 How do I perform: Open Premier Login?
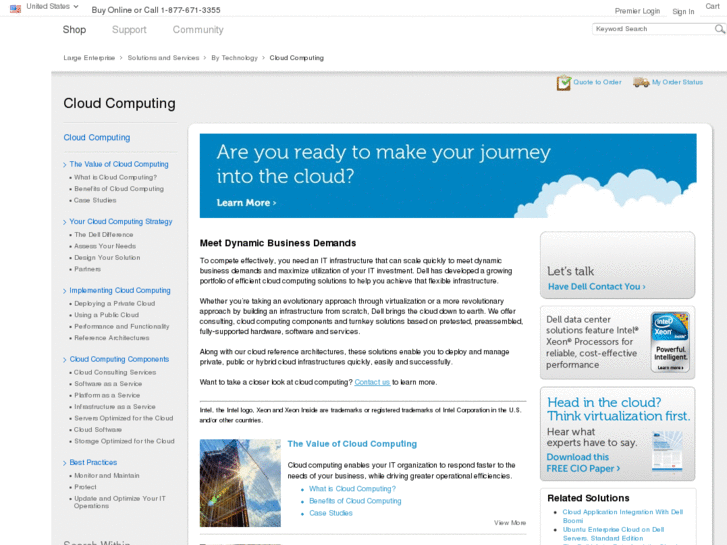point(637,11)
